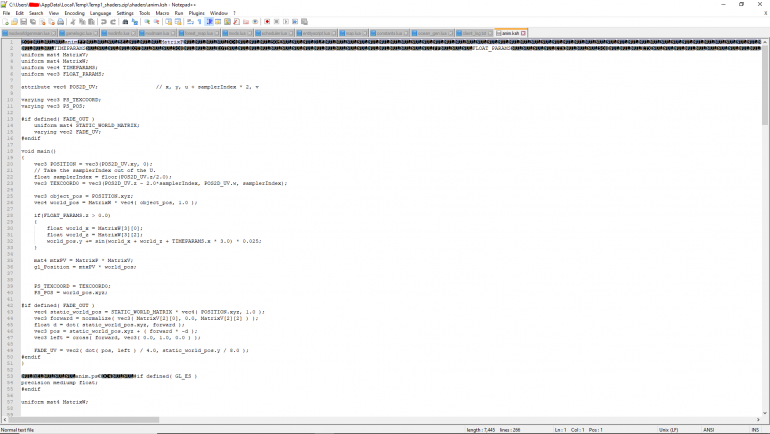
Task: Redo the action via toolbar arrow
Action: [x=113, y=22]
